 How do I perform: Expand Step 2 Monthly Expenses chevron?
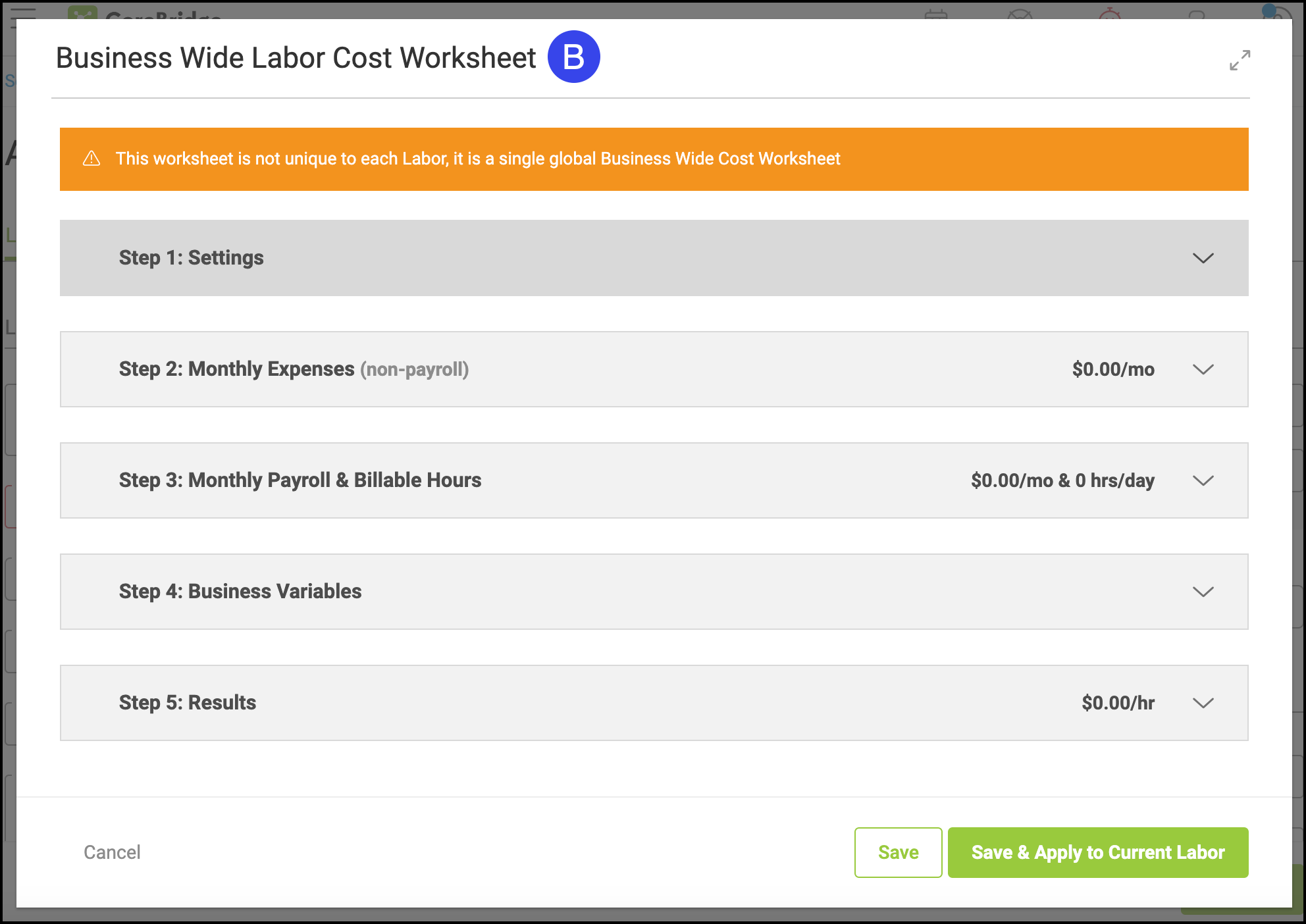(1203, 369)
